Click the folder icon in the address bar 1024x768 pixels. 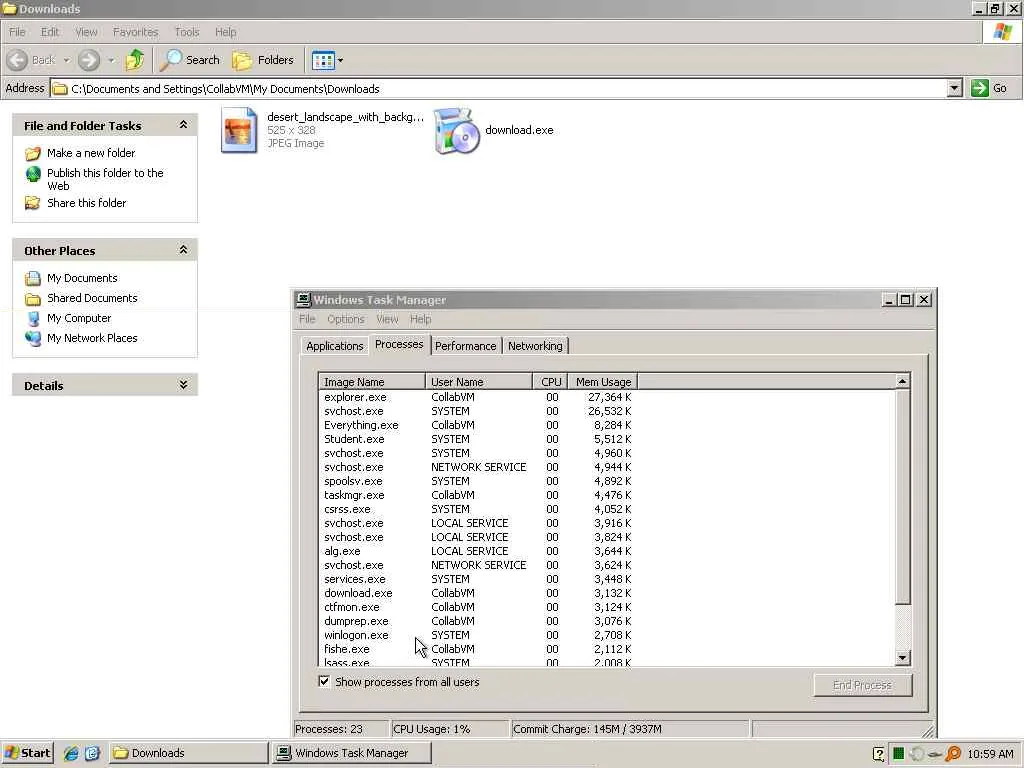pos(60,89)
